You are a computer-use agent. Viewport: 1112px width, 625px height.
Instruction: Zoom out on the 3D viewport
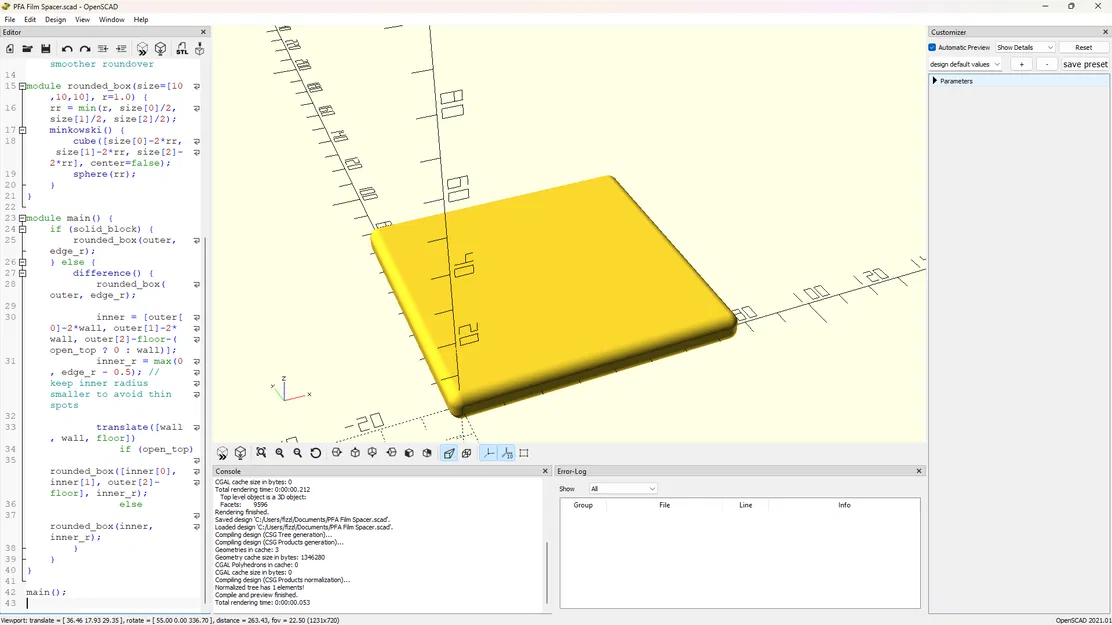click(298, 453)
